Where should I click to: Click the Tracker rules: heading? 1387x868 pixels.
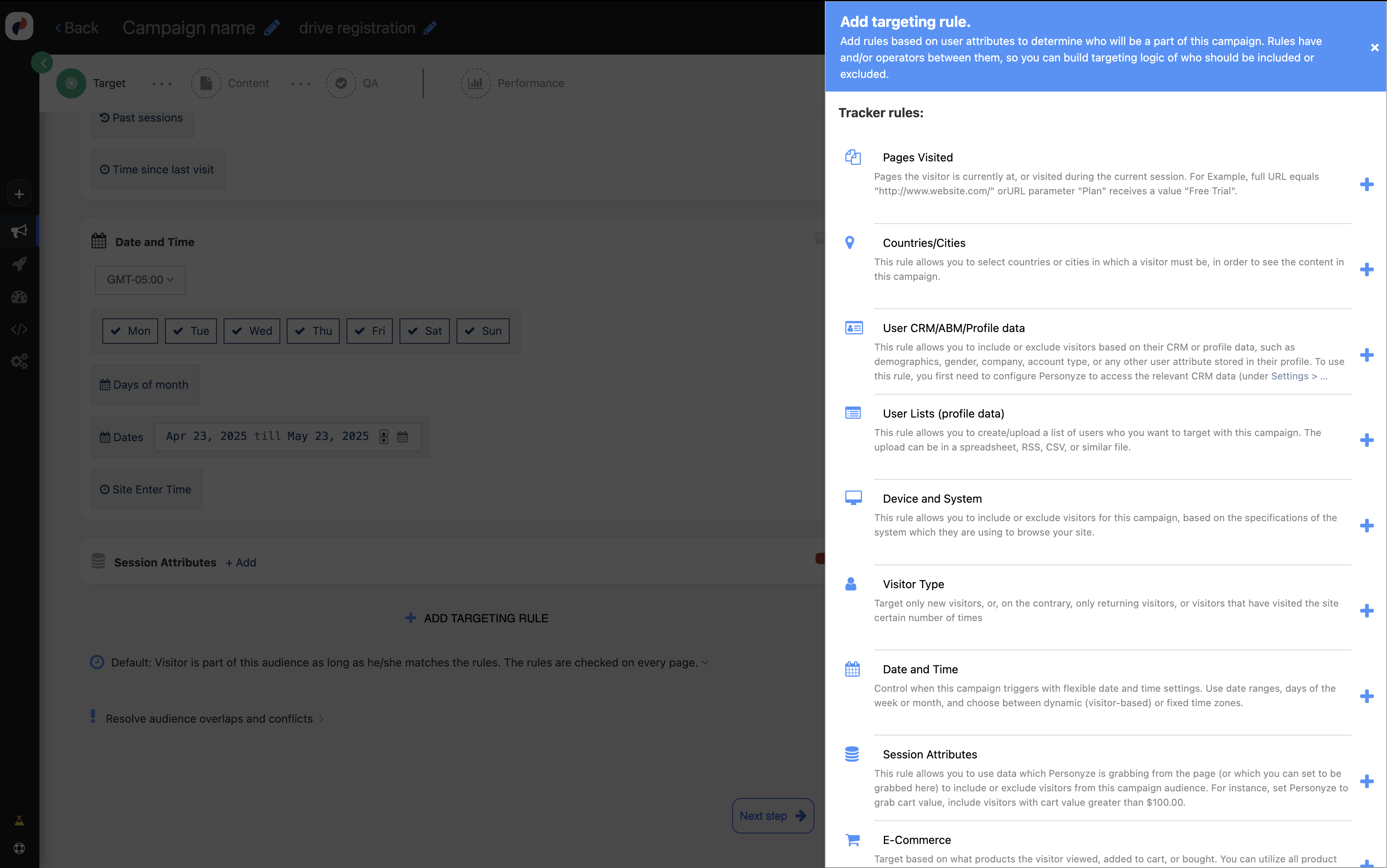(x=881, y=112)
